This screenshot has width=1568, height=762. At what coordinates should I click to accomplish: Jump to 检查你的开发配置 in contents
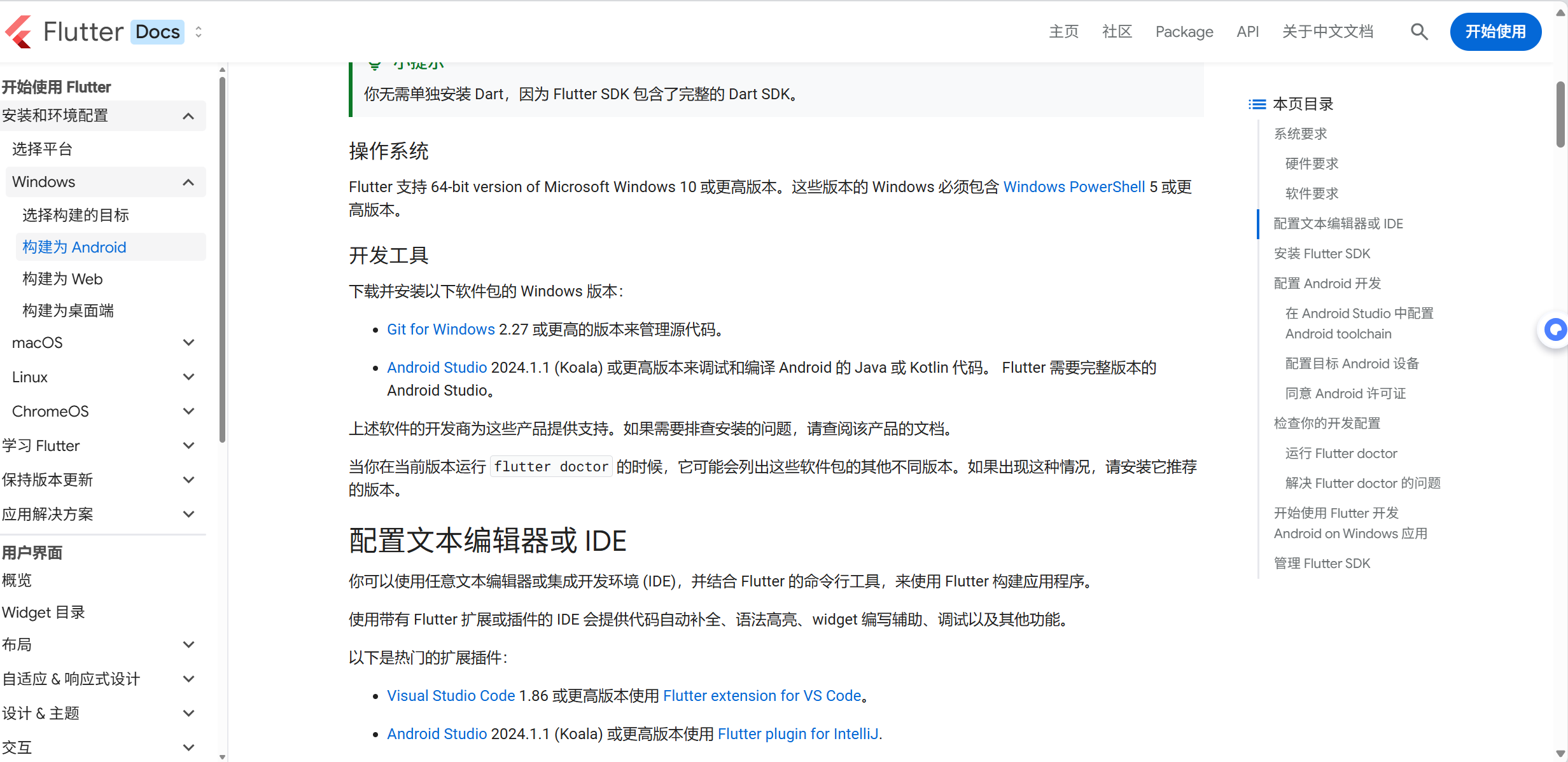(1327, 424)
